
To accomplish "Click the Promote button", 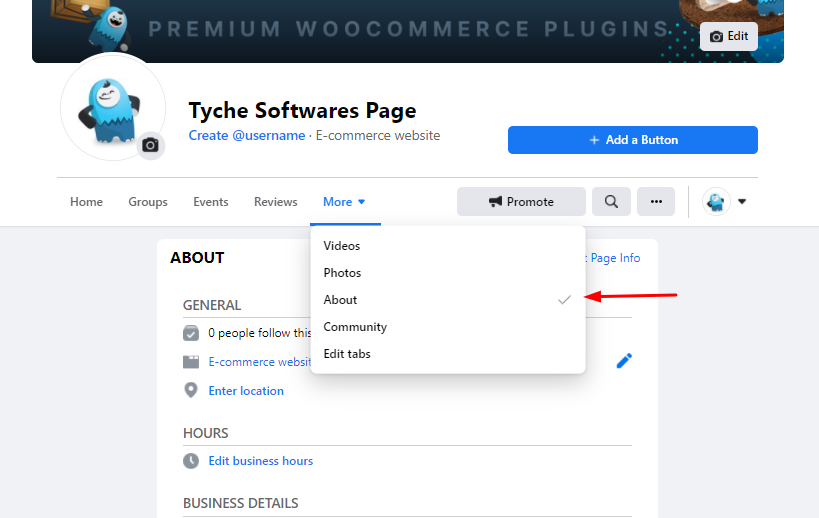I will 521,202.
